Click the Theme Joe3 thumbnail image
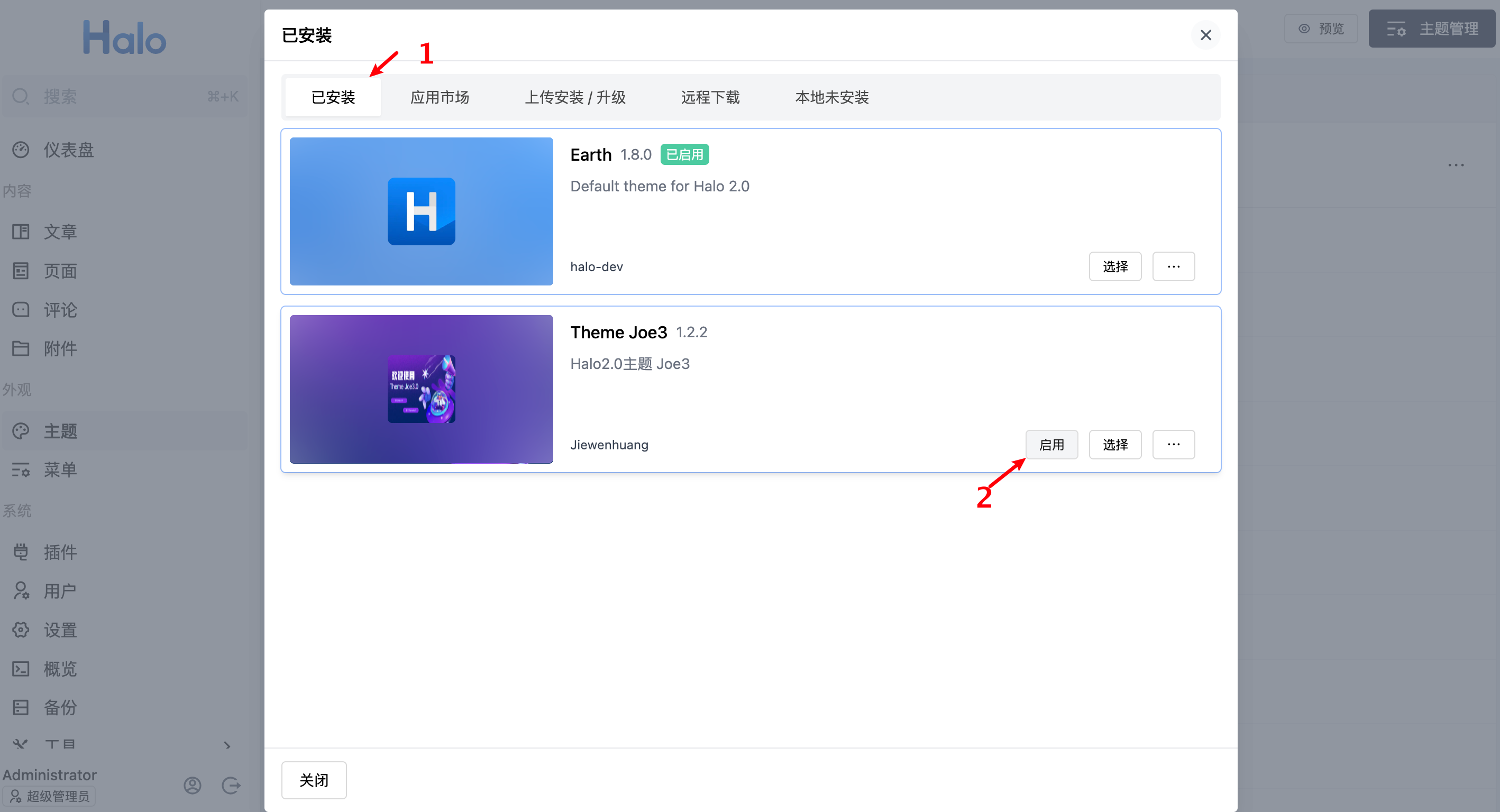 click(x=421, y=389)
